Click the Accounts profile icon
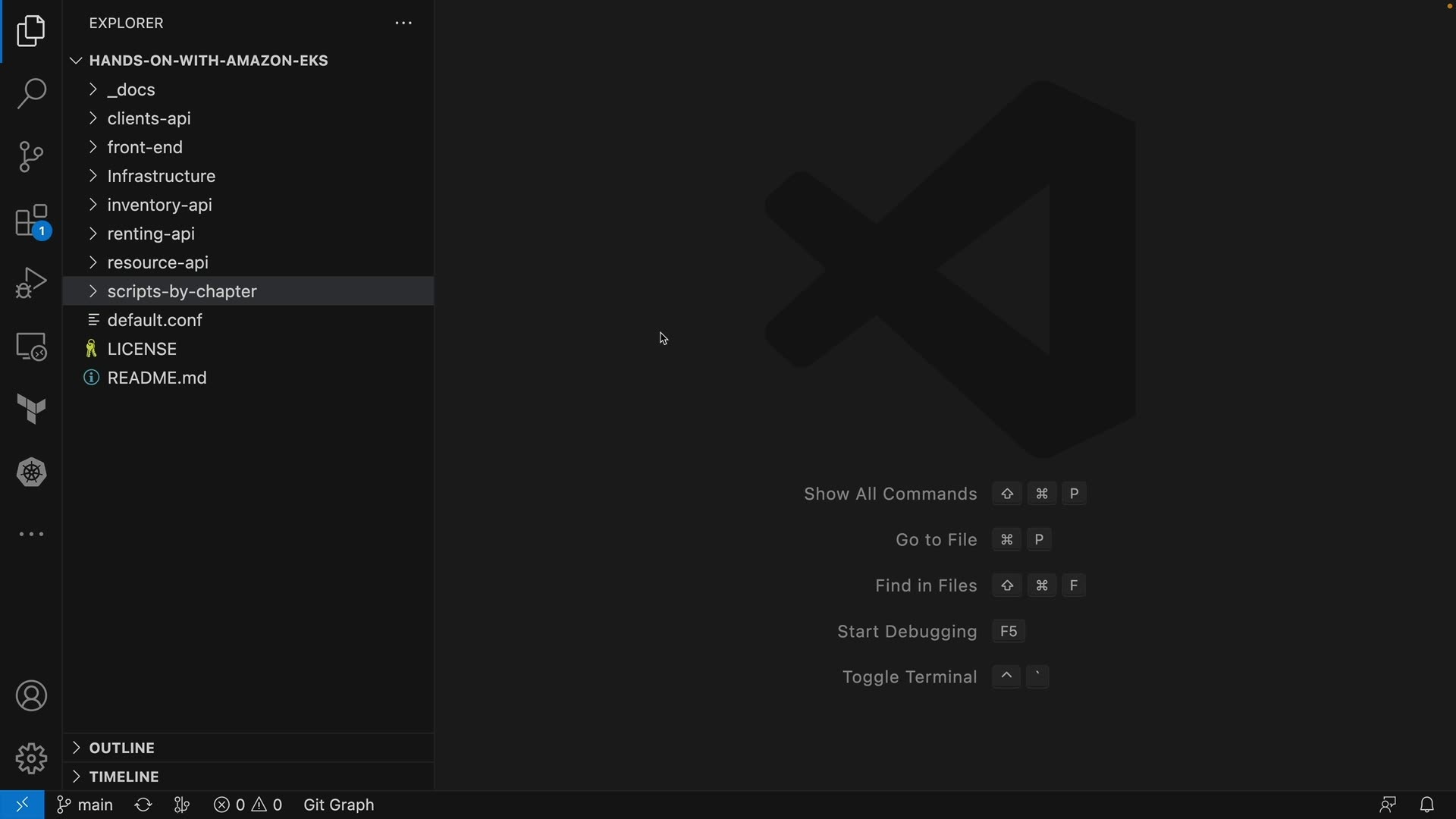 [x=31, y=696]
